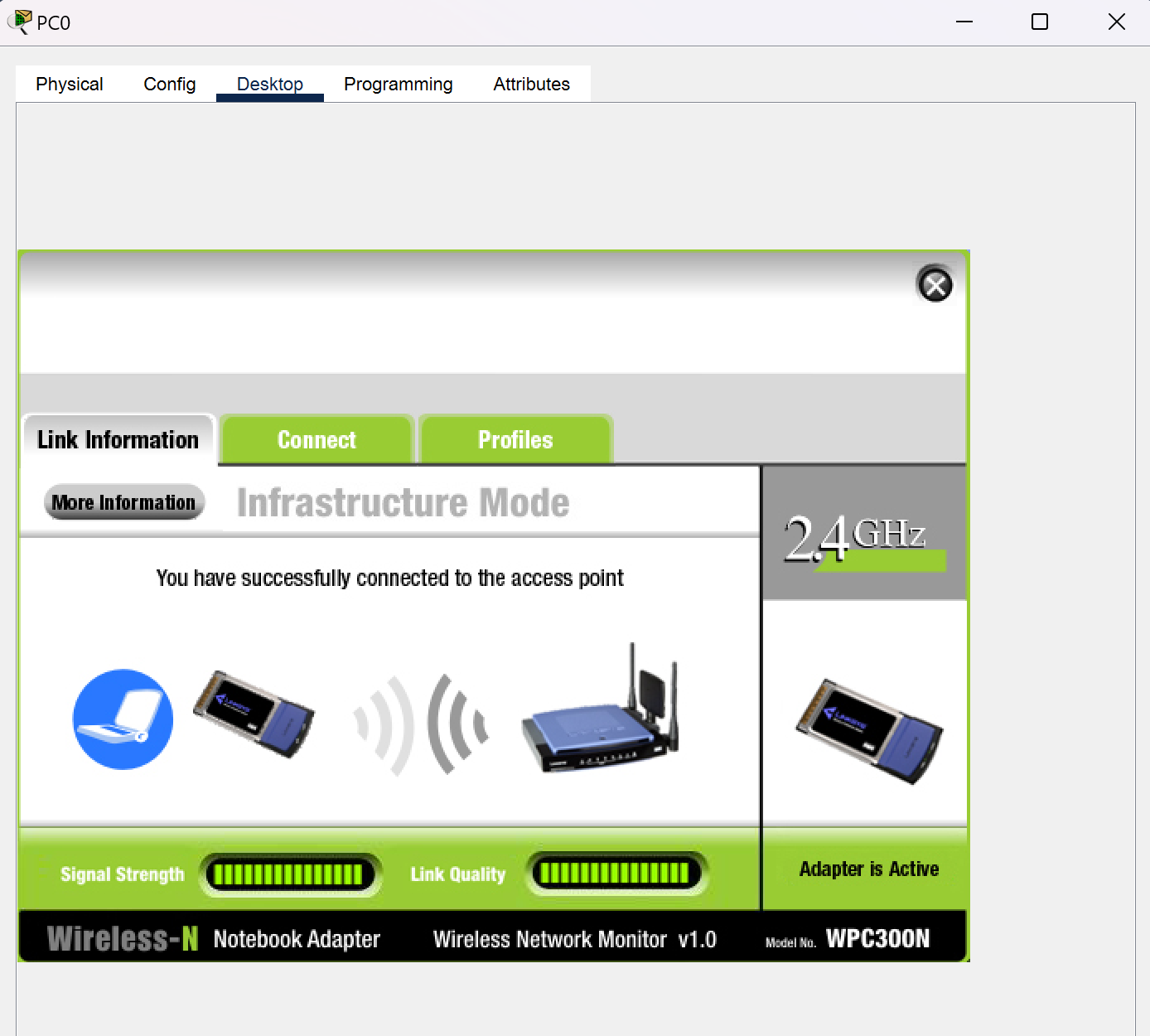
Task: Open the Programming tab
Action: pyautogui.click(x=399, y=84)
